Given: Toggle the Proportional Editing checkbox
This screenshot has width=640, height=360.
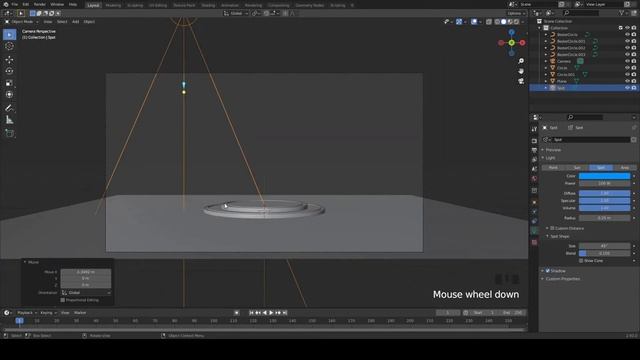Looking at the screenshot, I should (x=63, y=300).
